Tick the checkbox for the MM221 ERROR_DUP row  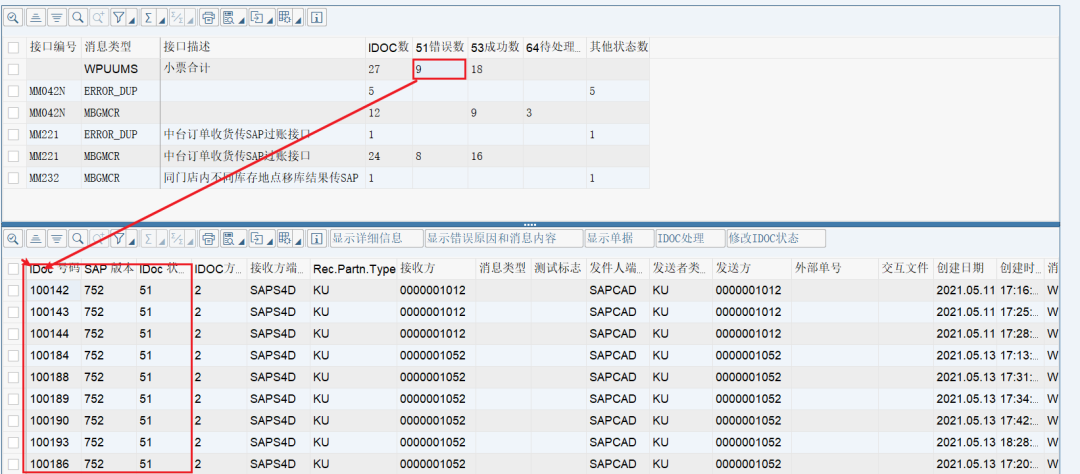point(14,134)
